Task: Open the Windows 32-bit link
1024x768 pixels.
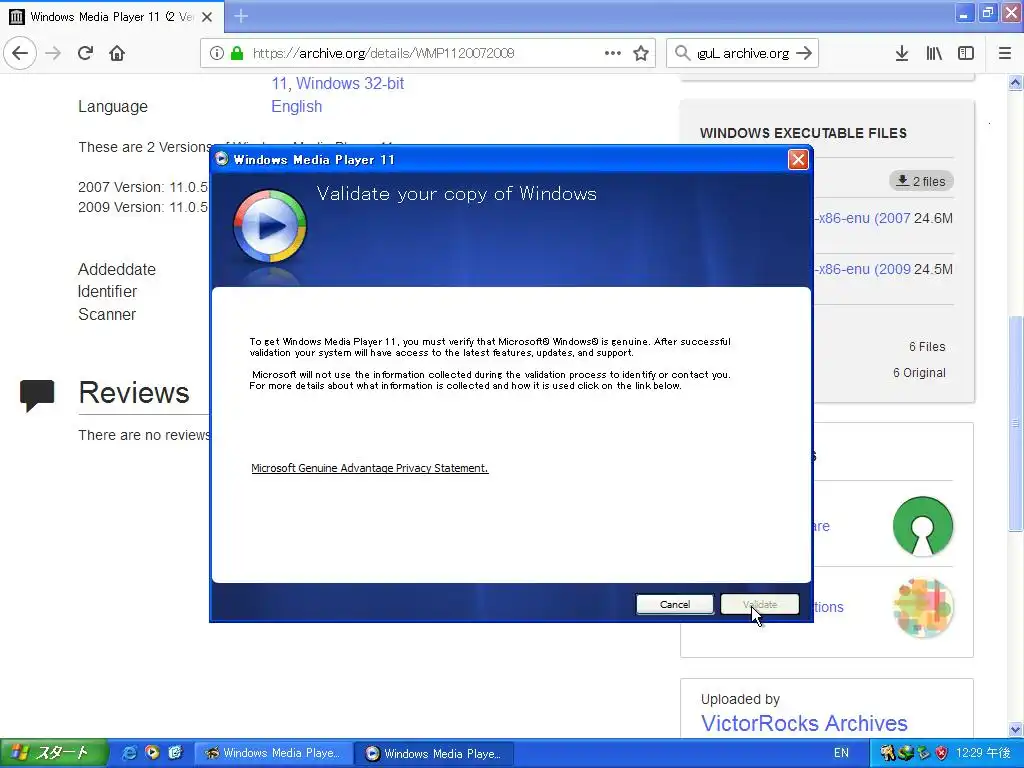Action: [x=350, y=84]
